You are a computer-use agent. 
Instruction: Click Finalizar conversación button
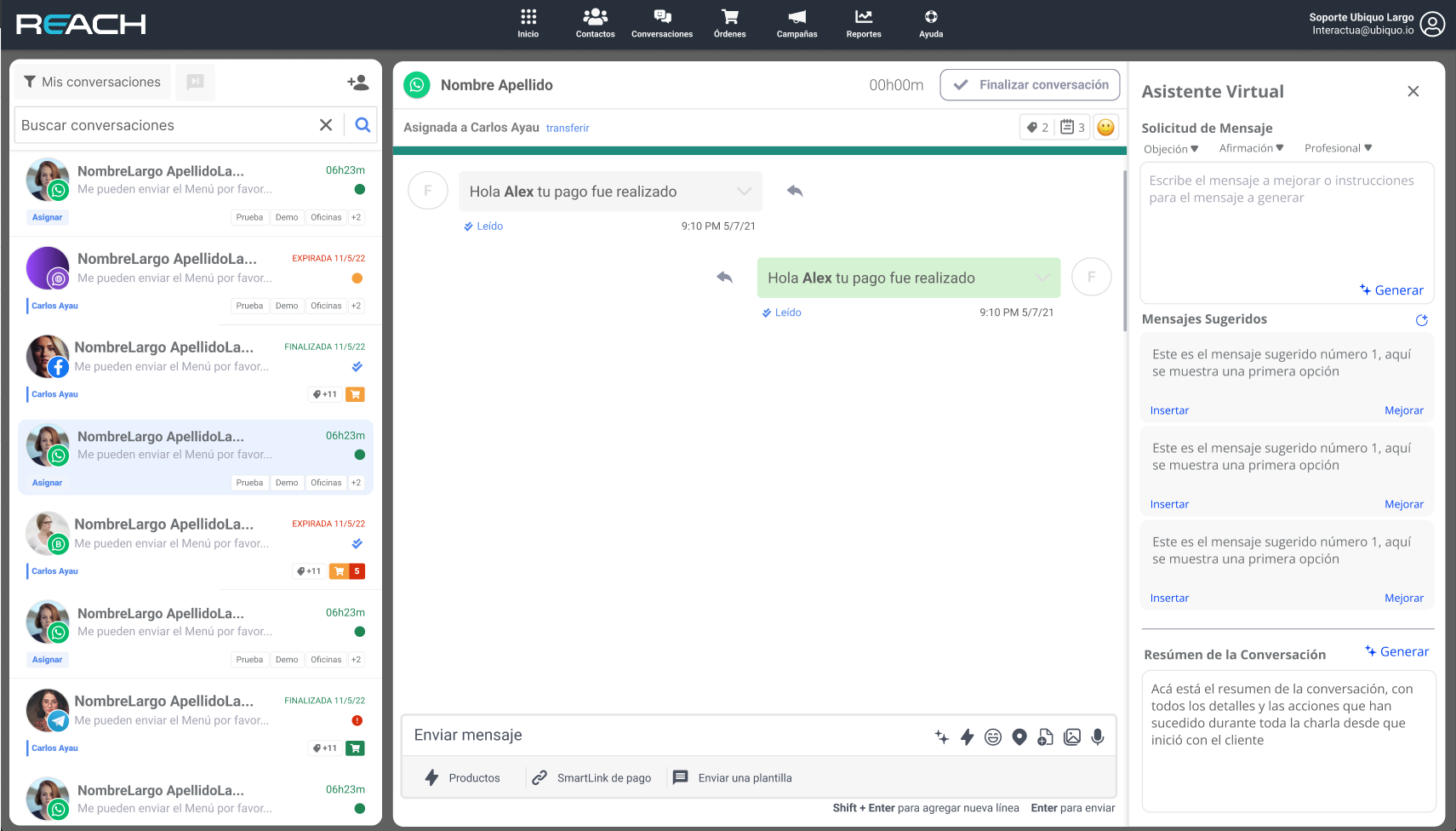tap(1030, 85)
